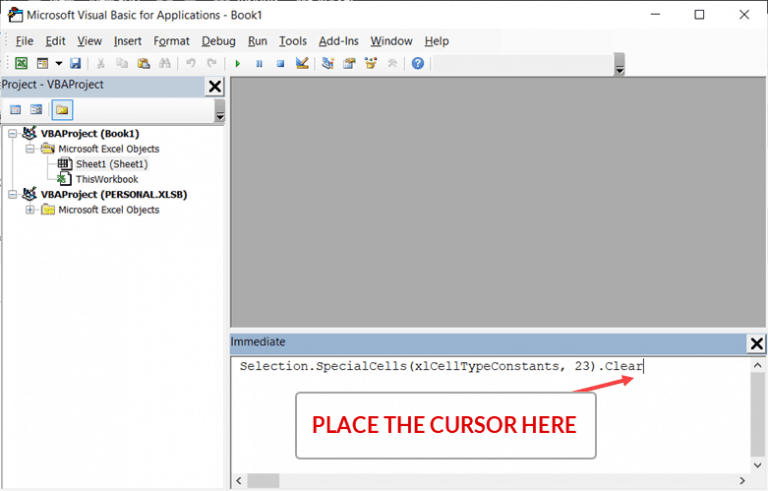
Task: Open Help via the question mark icon
Action: click(x=417, y=63)
